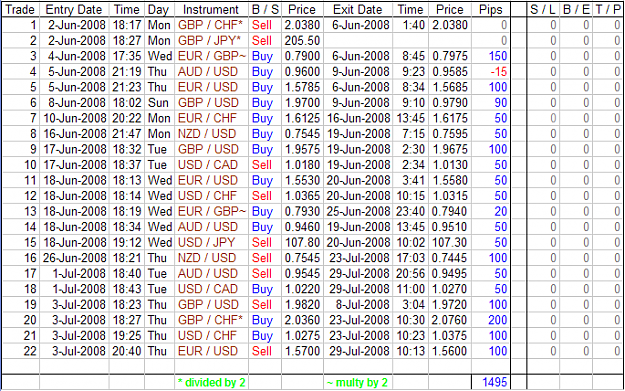Click entry date 10-Jun-2008

(75, 118)
